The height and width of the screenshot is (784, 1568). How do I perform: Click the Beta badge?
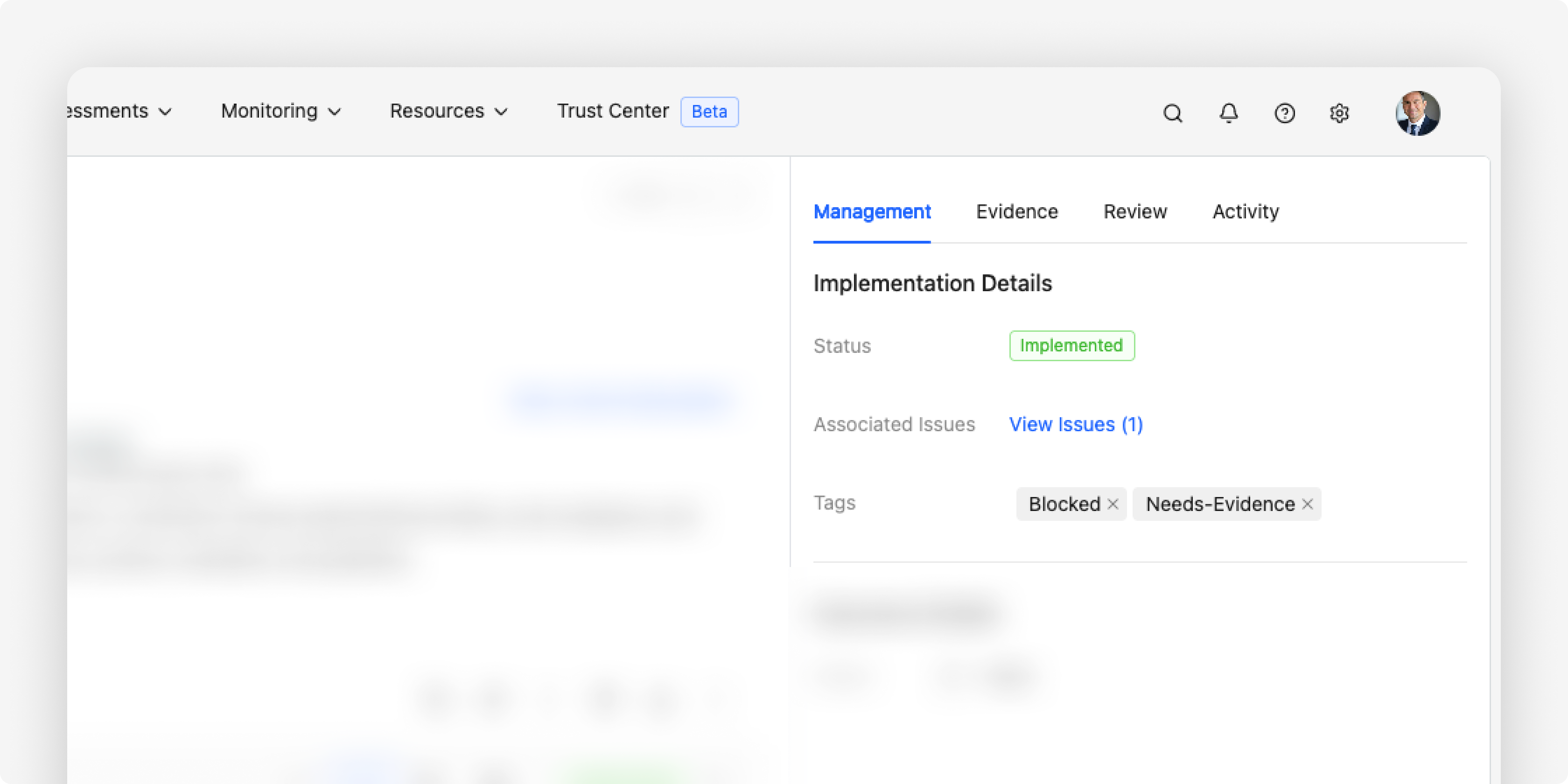709,112
